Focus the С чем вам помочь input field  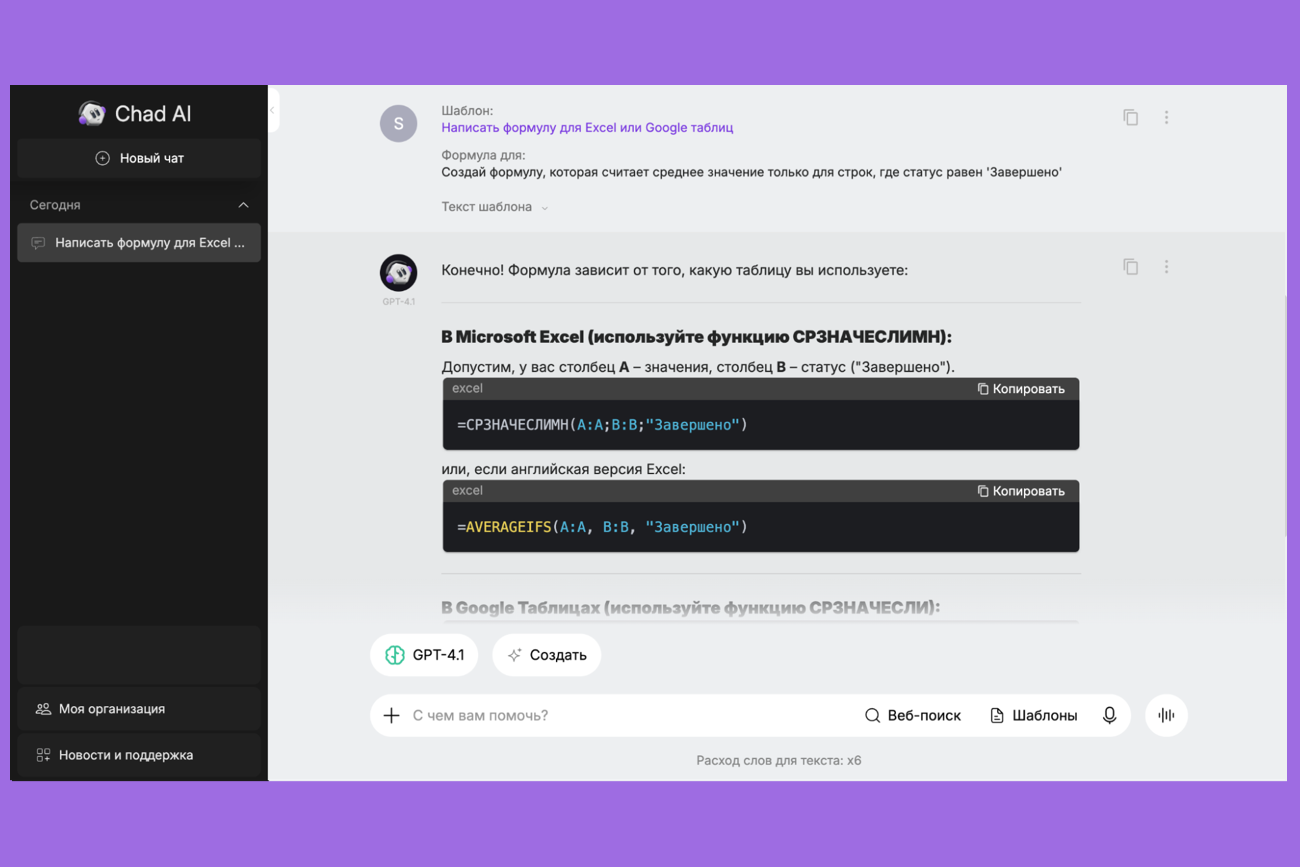coord(630,715)
